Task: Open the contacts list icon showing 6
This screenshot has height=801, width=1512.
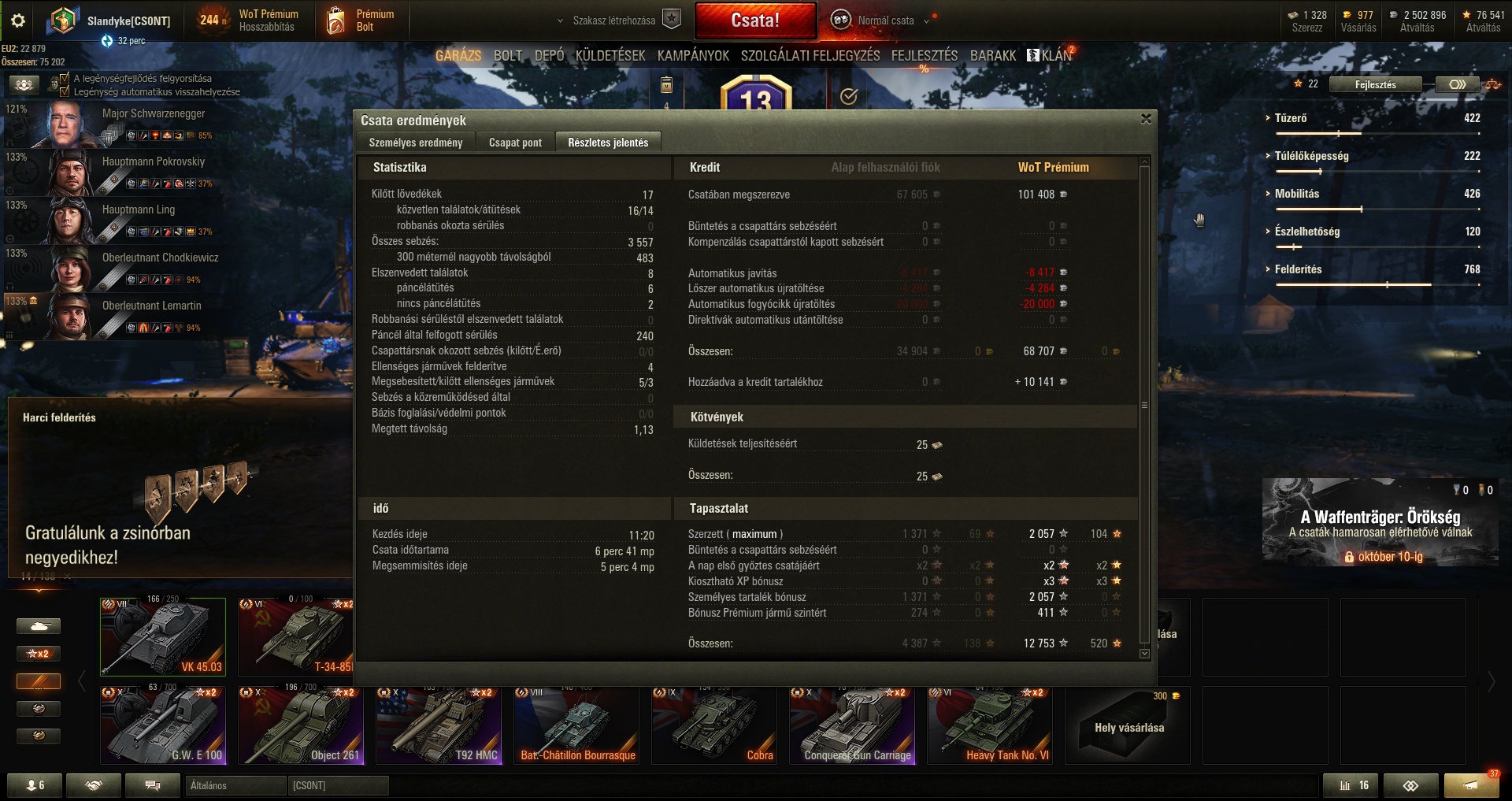Action: tap(35, 785)
